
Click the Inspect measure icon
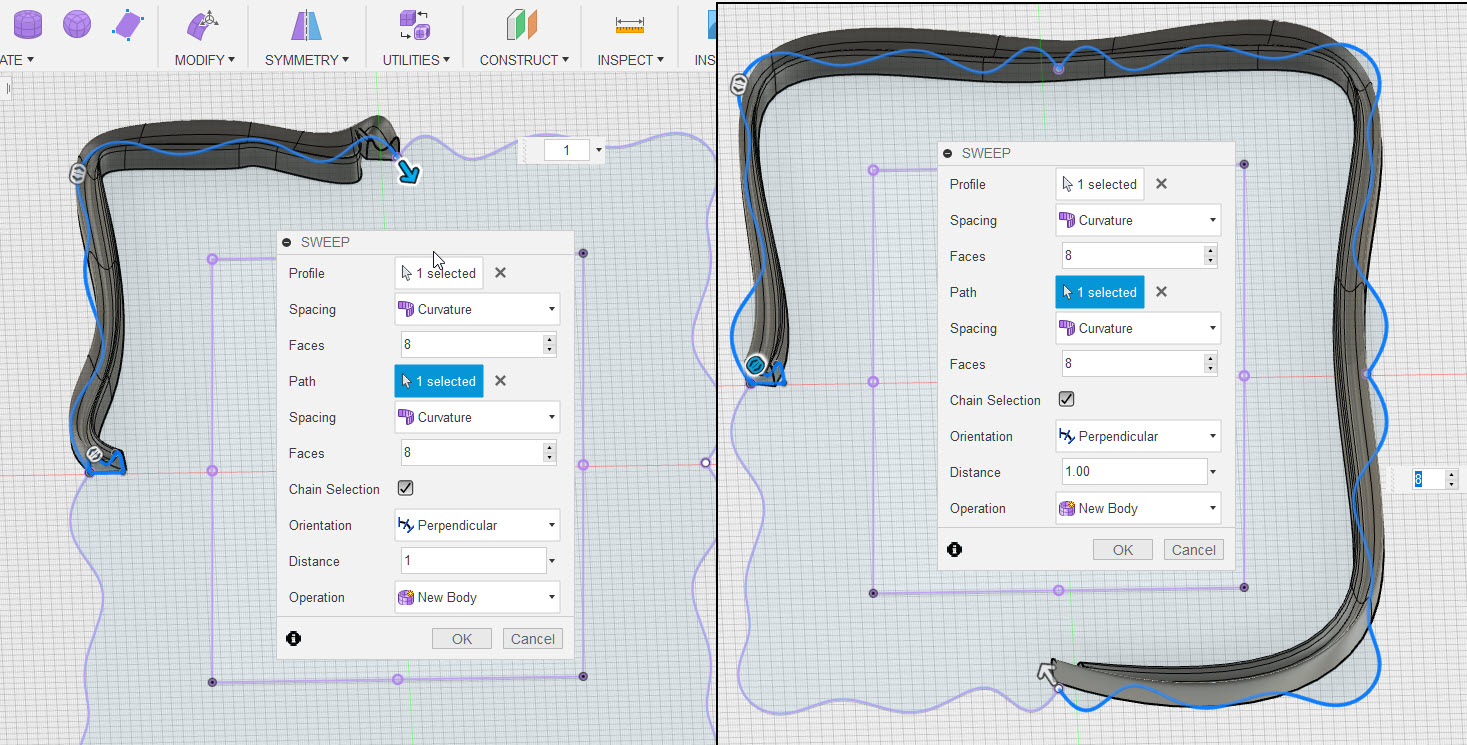point(629,24)
